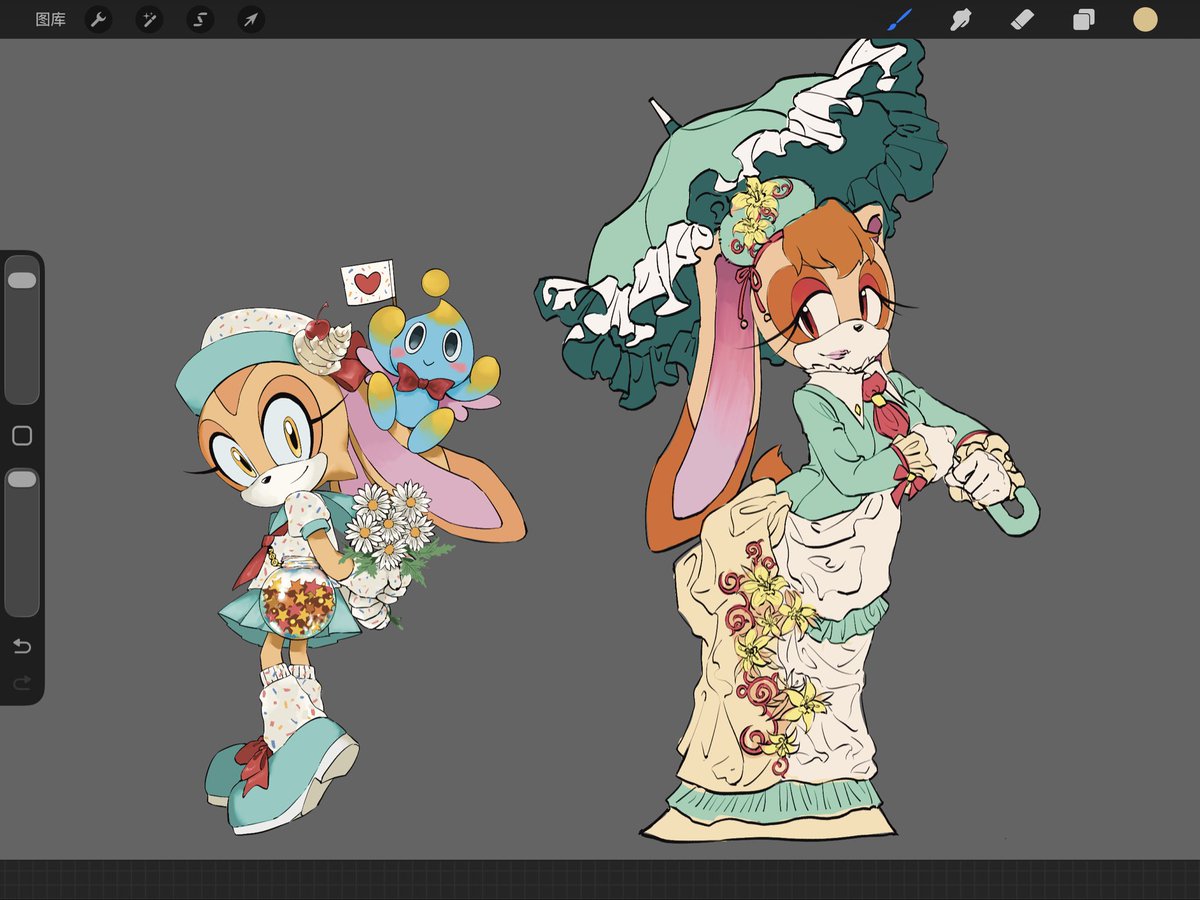Screen dimensions: 1200x900
Task: Undo the last stroke
Action: coord(22,646)
